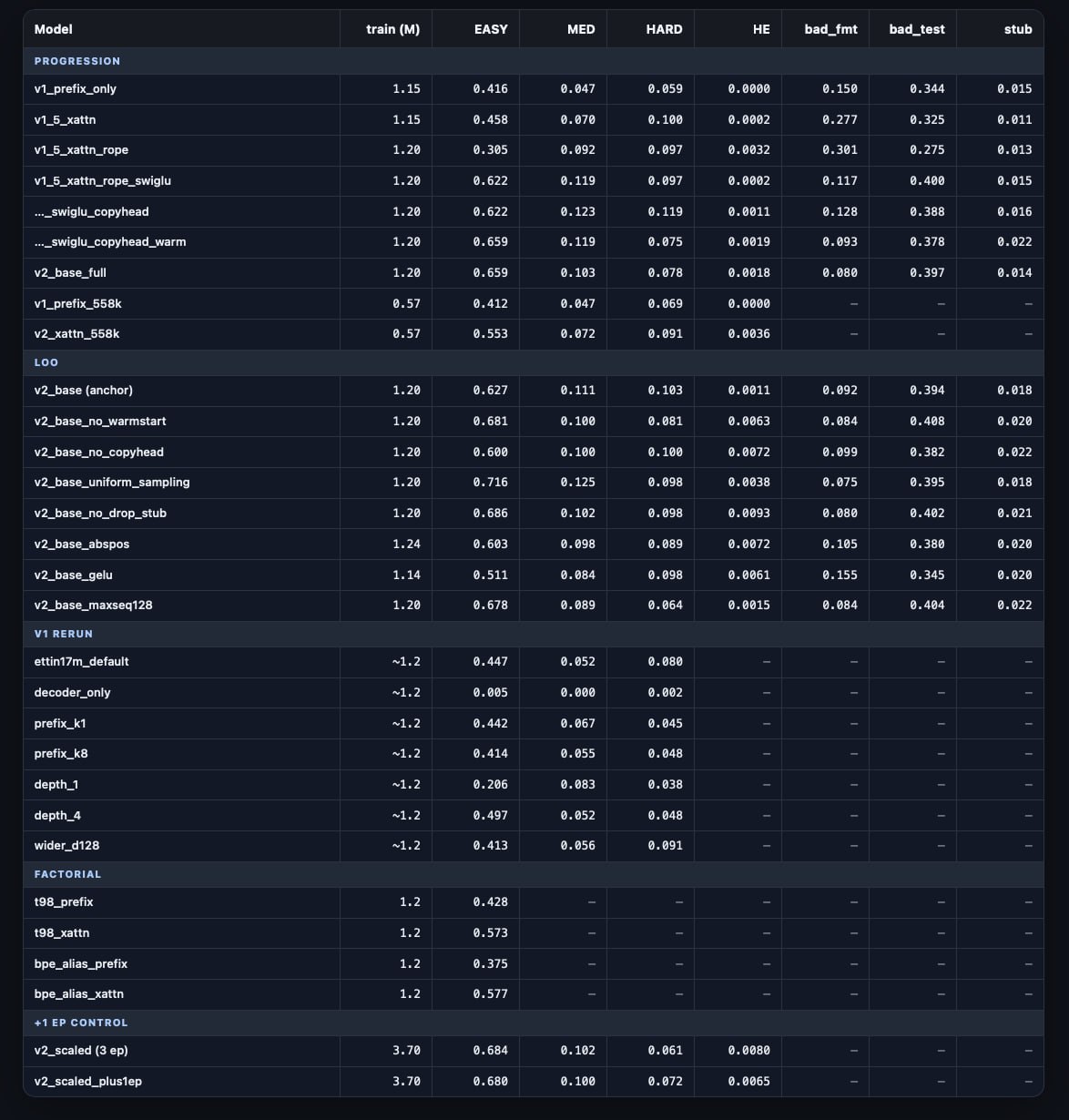Image resolution: width=1069 pixels, height=1120 pixels.
Task: Click HARD value 0.119 for swiglu_copyhead
Action: (666, 212)
